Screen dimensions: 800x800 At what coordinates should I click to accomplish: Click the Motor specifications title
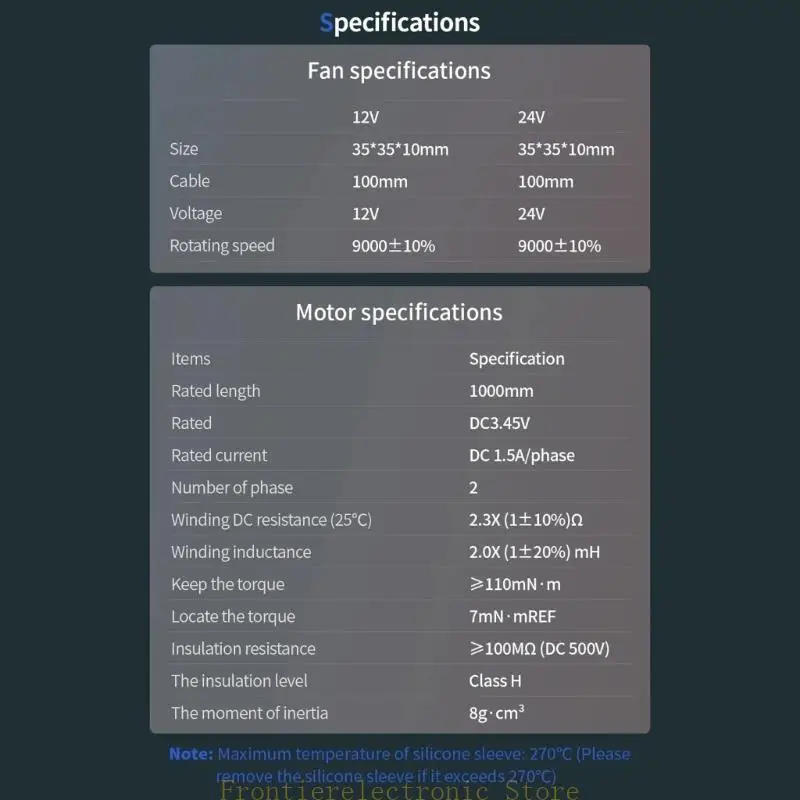click(399, 312)
